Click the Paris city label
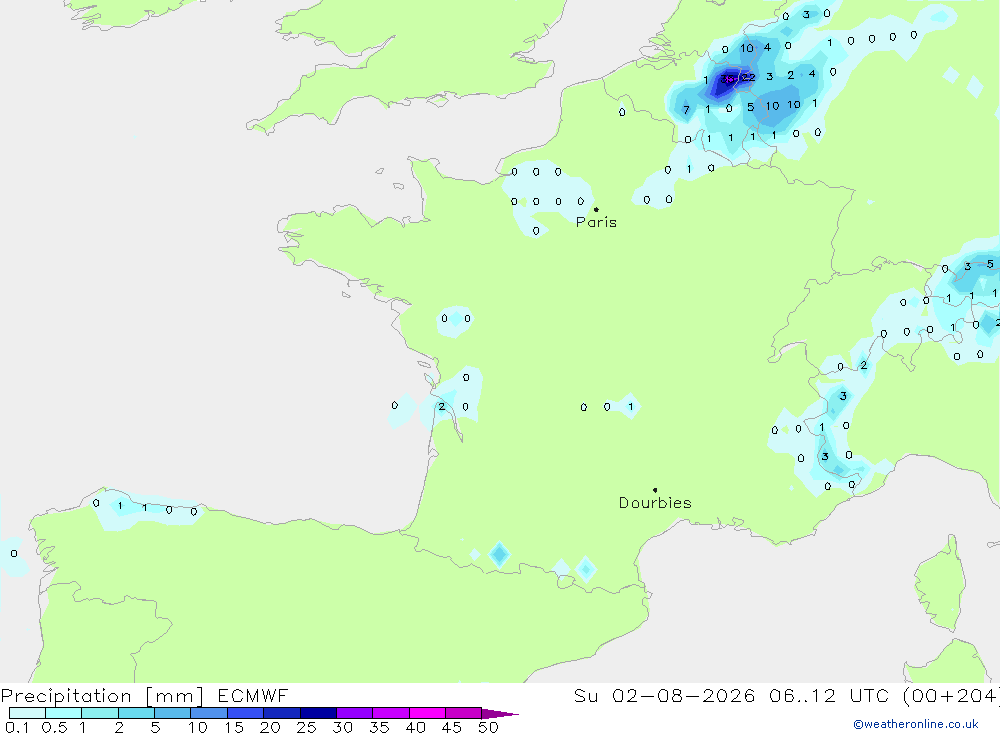Screen dimensions: 1000x733 [x=596, y=222]
